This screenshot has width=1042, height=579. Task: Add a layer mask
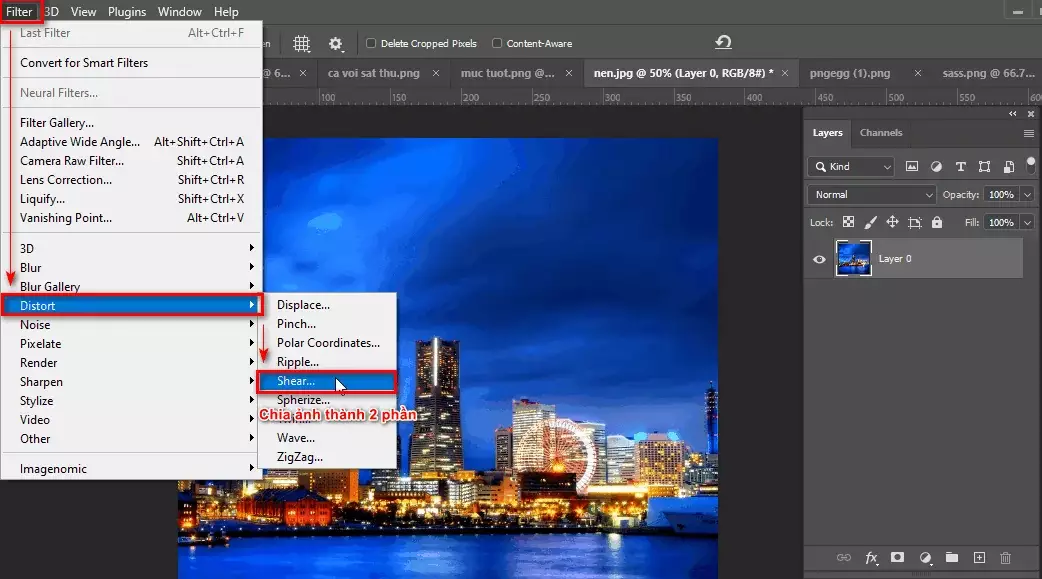[x=897, y=558]
